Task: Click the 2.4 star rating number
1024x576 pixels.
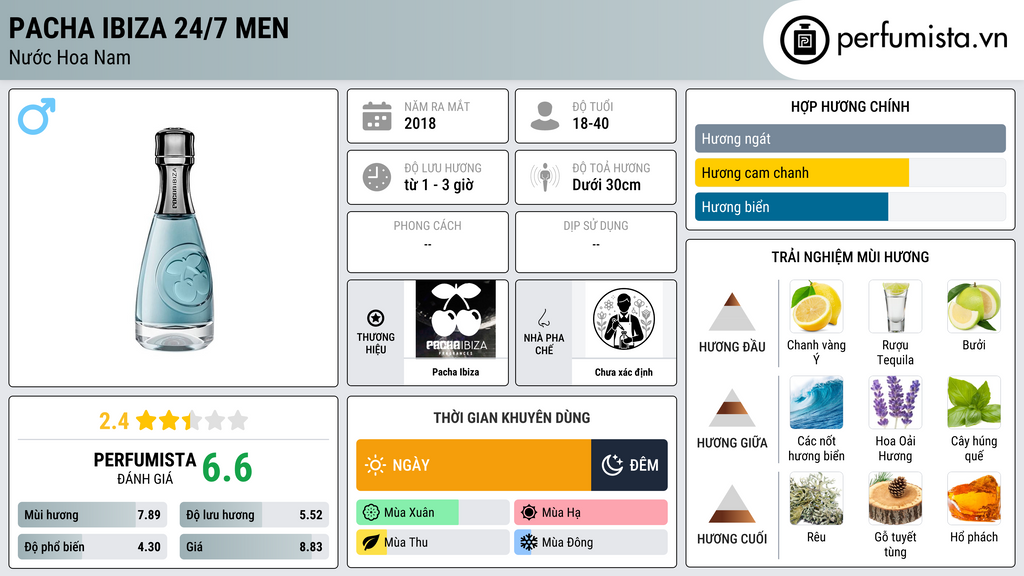Action: [x=114, y=421]
